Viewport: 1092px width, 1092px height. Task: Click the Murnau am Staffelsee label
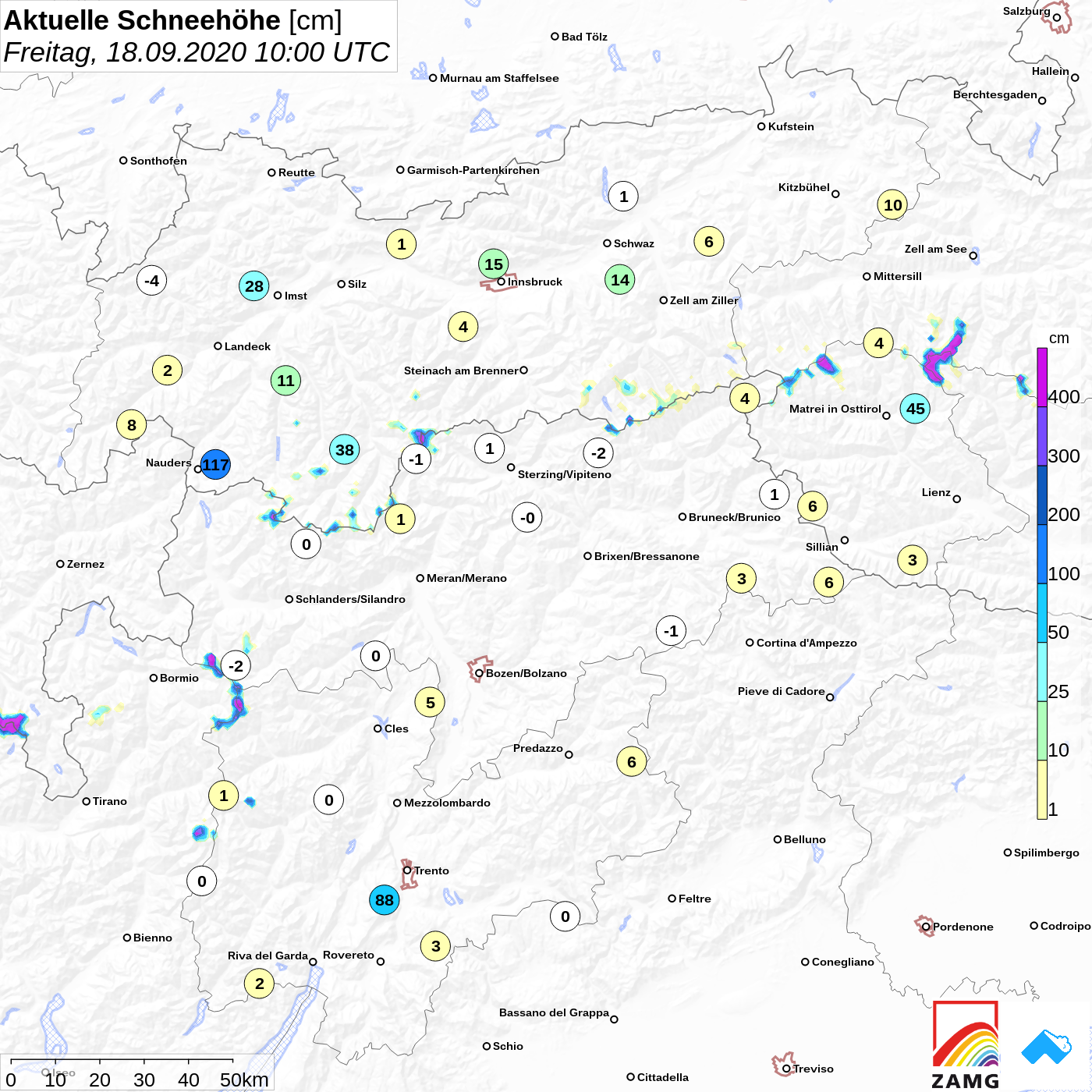point(499,78)
